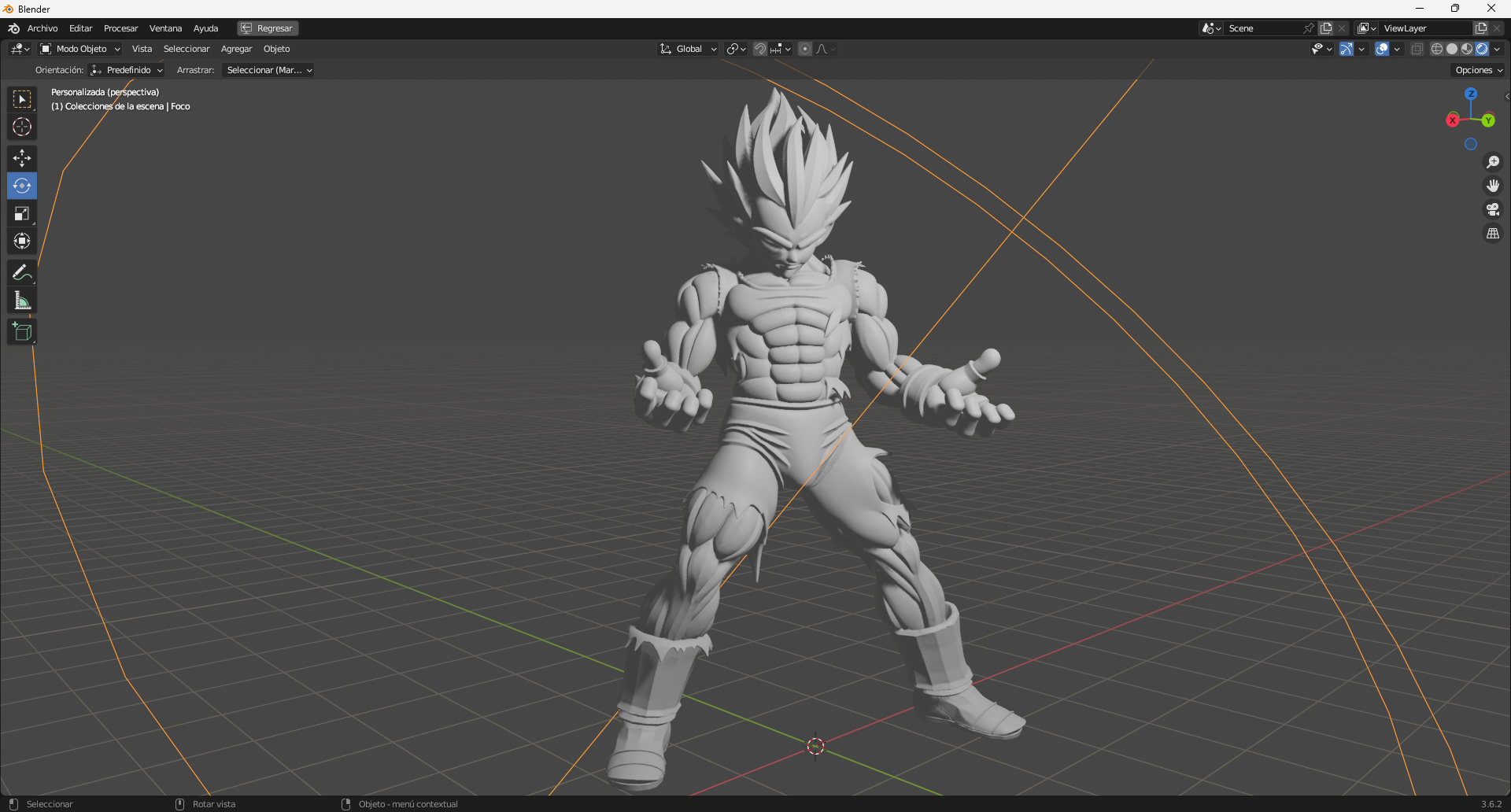Select the Measure tool
The image size is (1511, 812).
pos(21,299)
